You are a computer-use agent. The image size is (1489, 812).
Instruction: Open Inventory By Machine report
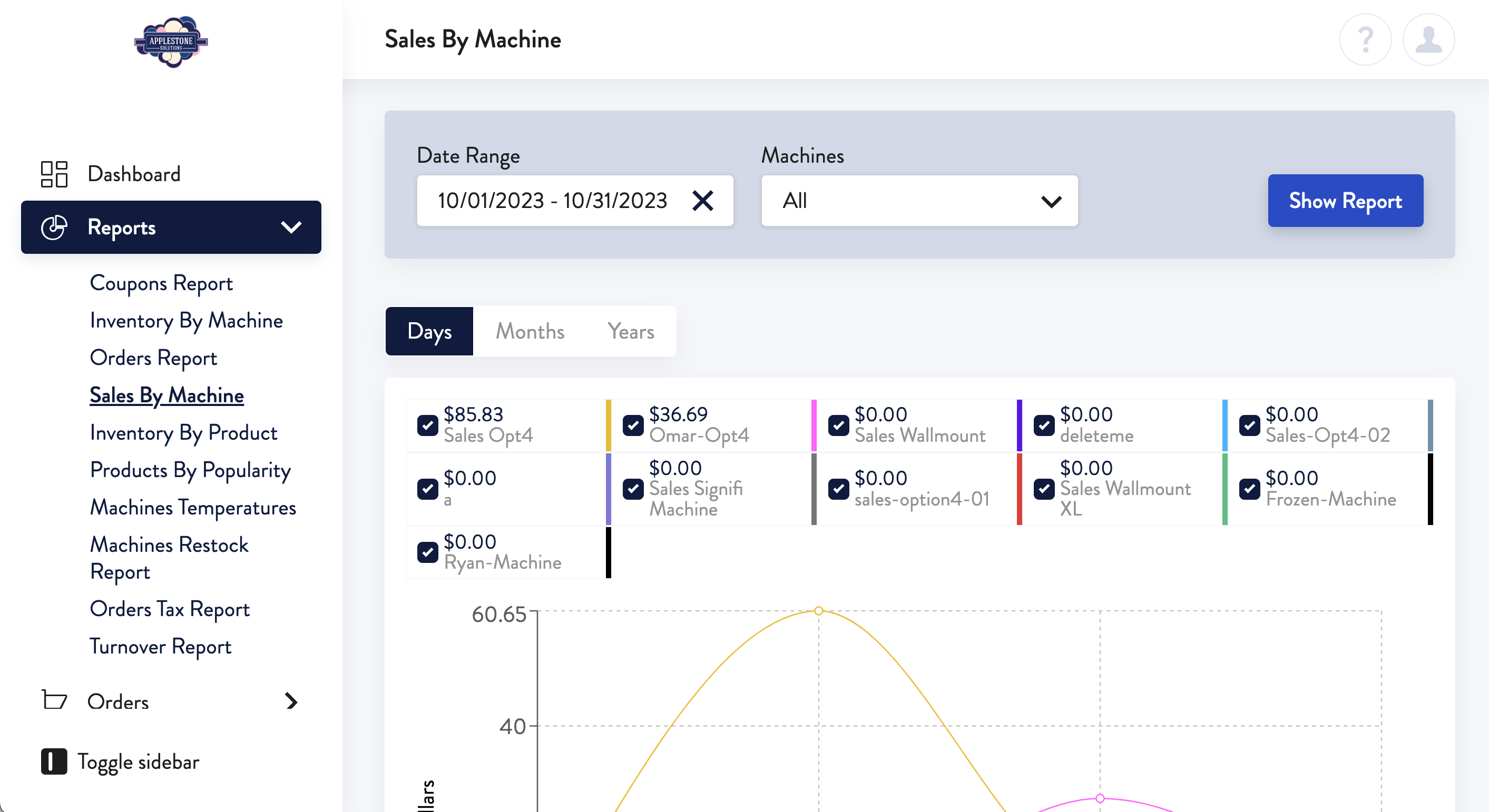point(186,321)
